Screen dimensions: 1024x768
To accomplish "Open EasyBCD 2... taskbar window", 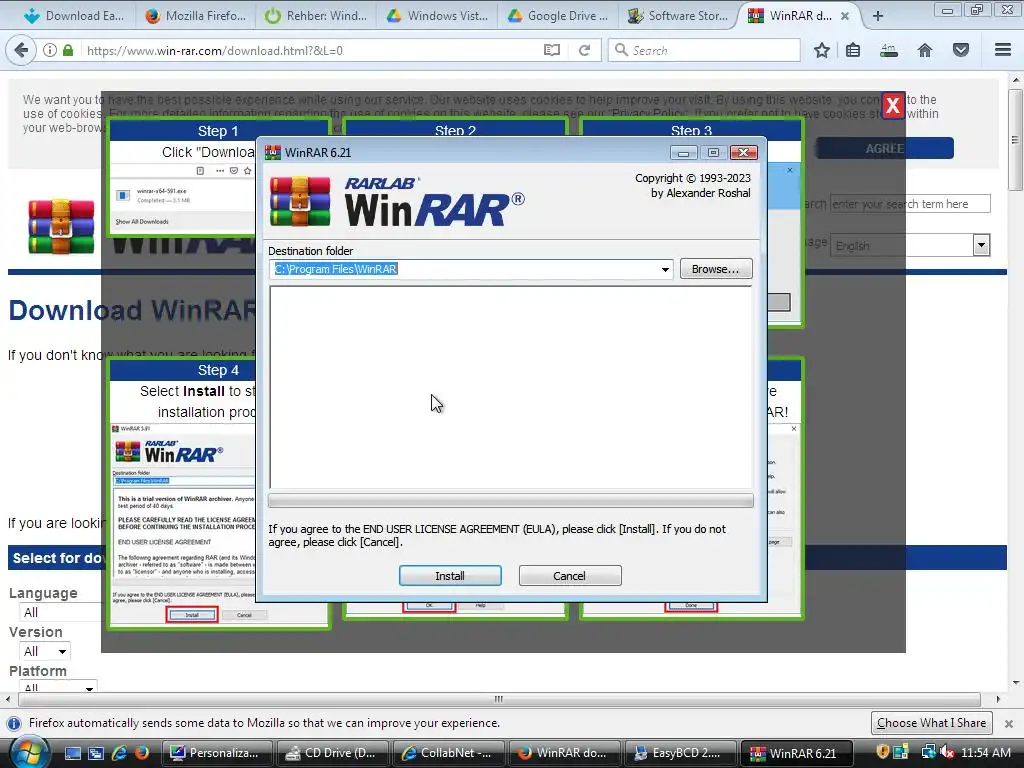I will pyautogui.click(x=679, y=753).
